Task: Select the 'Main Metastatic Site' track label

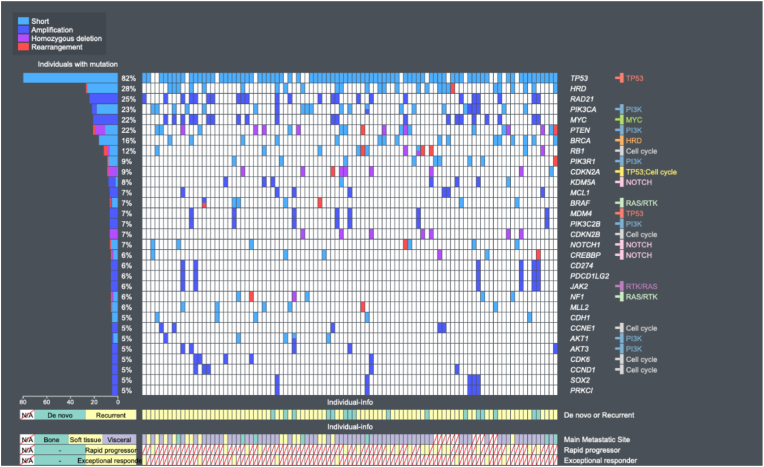Action: (597, 440)
